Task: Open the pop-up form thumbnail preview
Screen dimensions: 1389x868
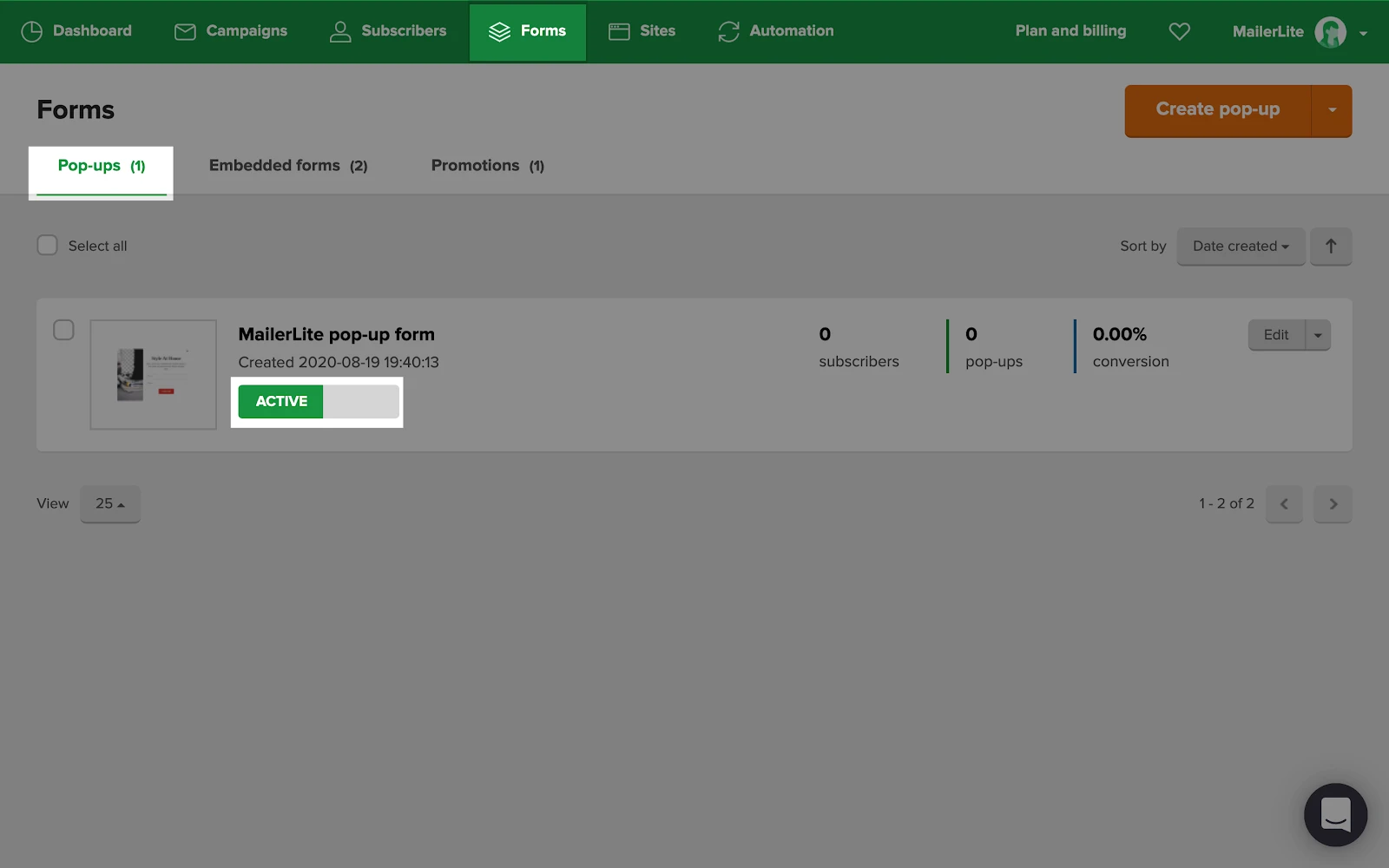Action: coord(154,374)
